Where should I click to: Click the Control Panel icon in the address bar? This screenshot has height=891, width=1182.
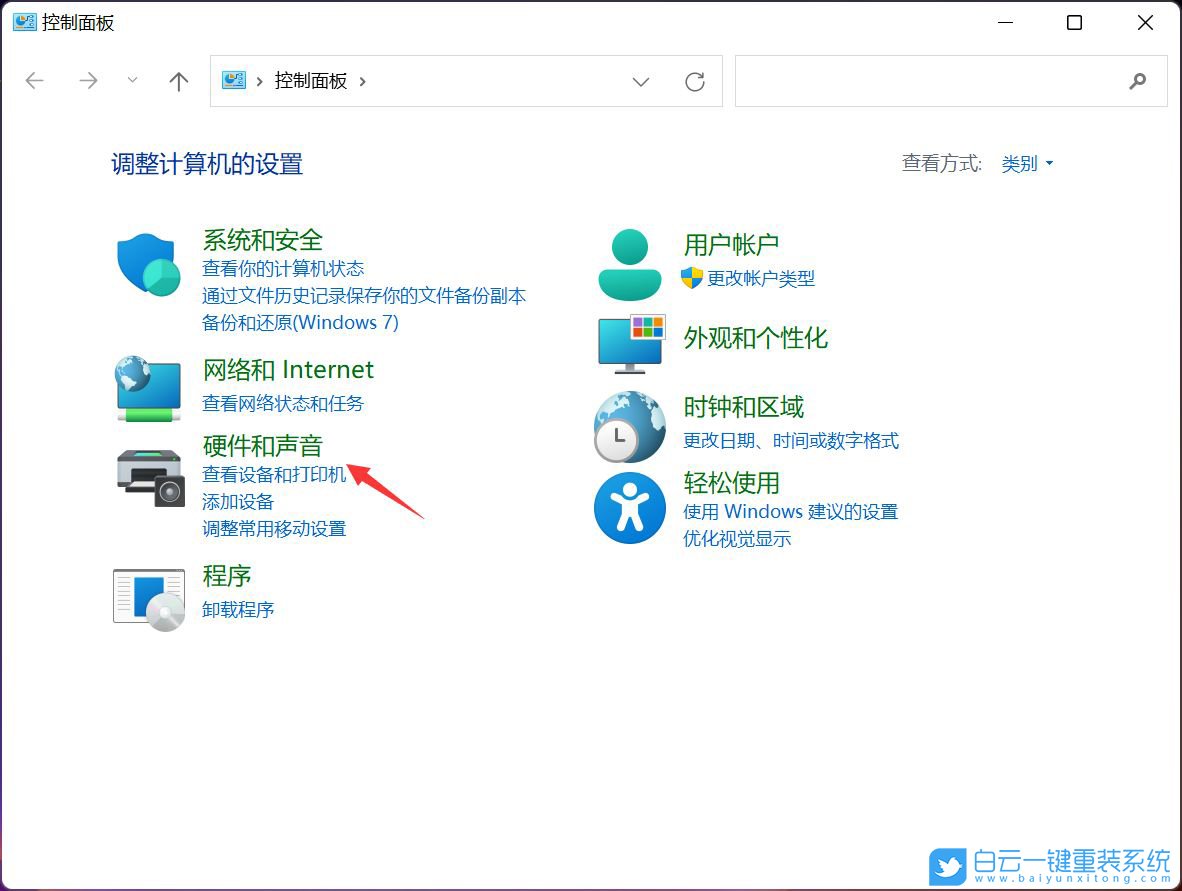tap(234, 81)
